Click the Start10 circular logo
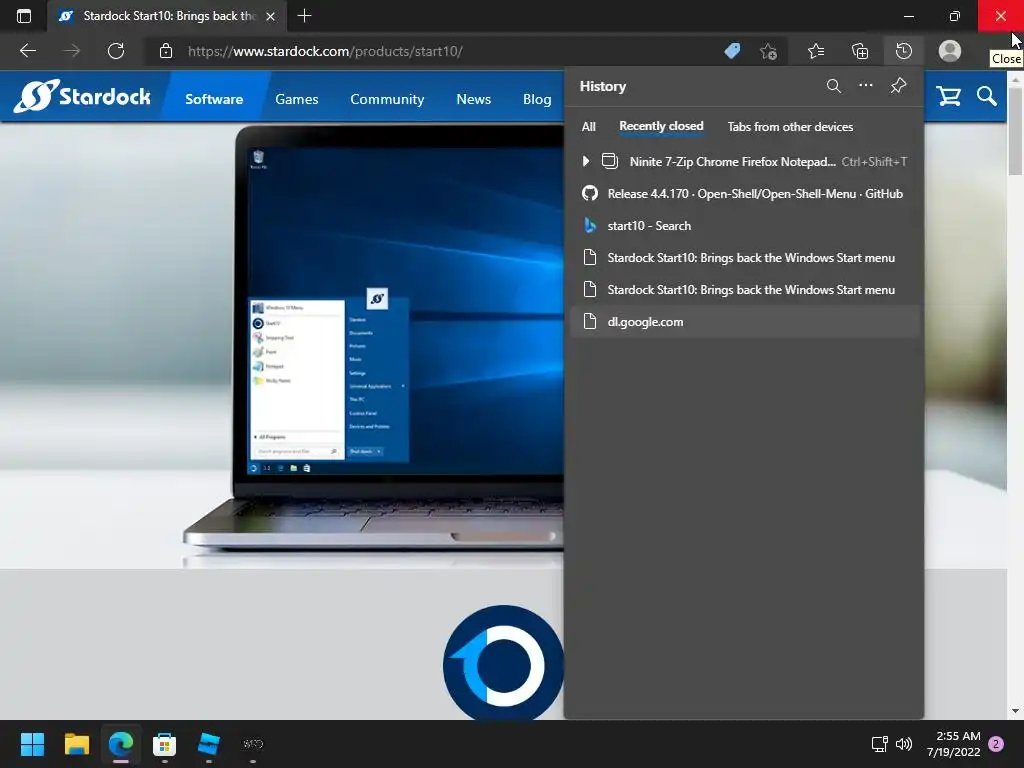This screenshot has width=1024, height=768. tap(504, 662)
